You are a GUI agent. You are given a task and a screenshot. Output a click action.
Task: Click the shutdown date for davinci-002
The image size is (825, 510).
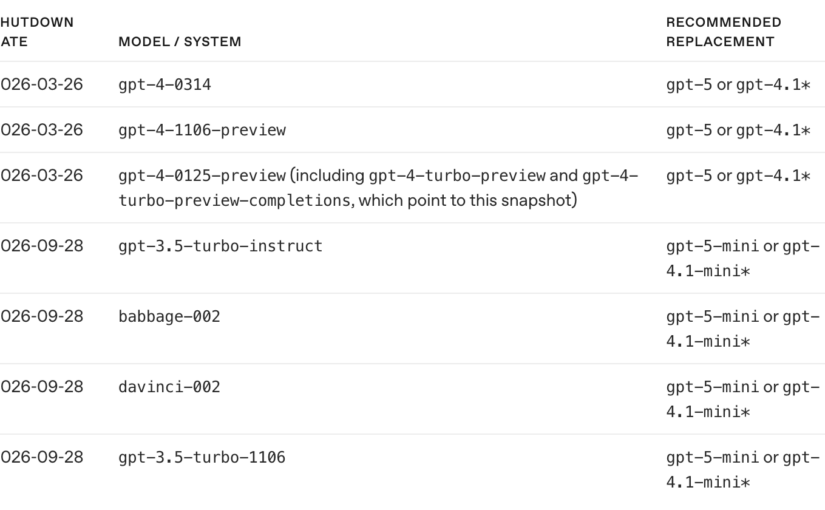coord(42,387)
